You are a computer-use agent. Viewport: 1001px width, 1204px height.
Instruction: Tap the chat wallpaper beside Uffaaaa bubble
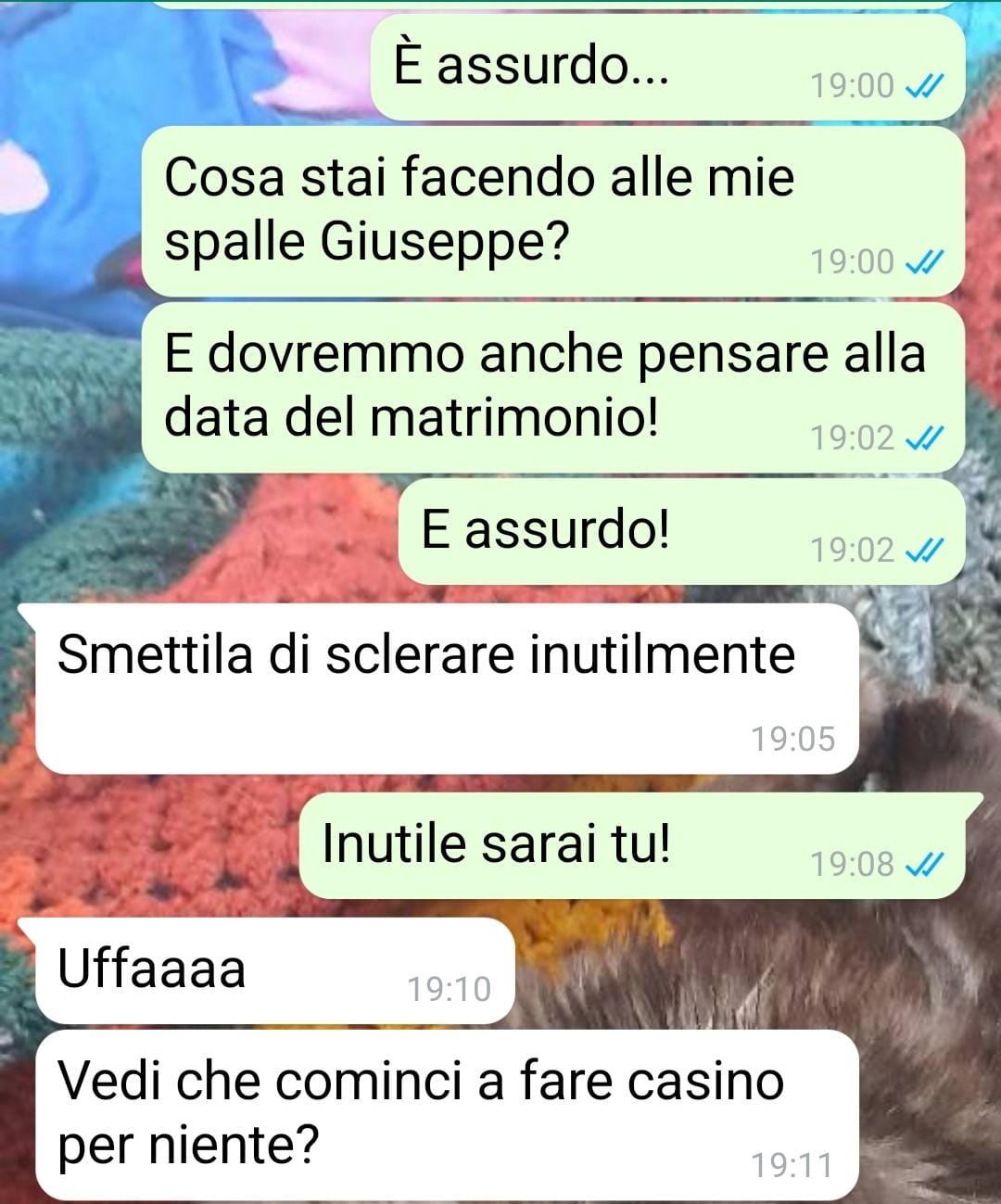[x=741, y=969]
